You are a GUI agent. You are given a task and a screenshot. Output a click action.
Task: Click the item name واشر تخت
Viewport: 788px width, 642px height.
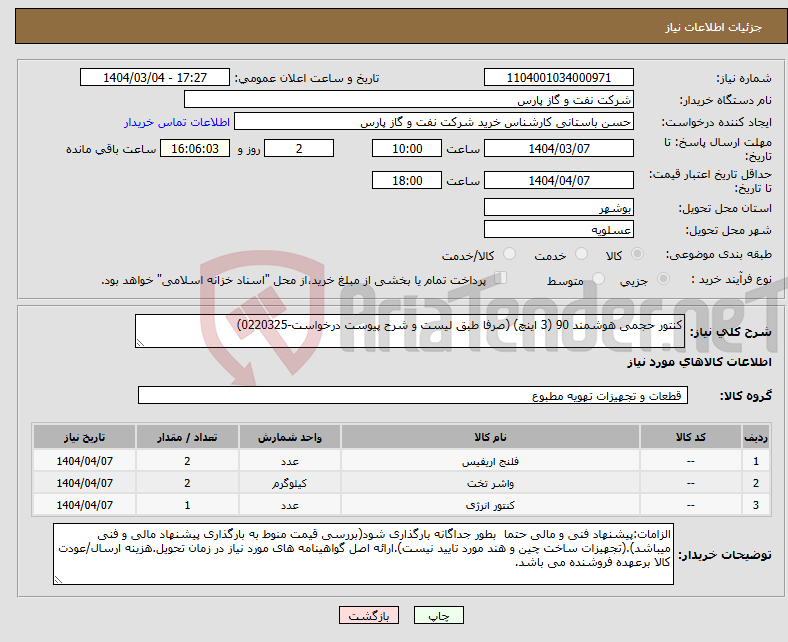click(x=490, y=483)
